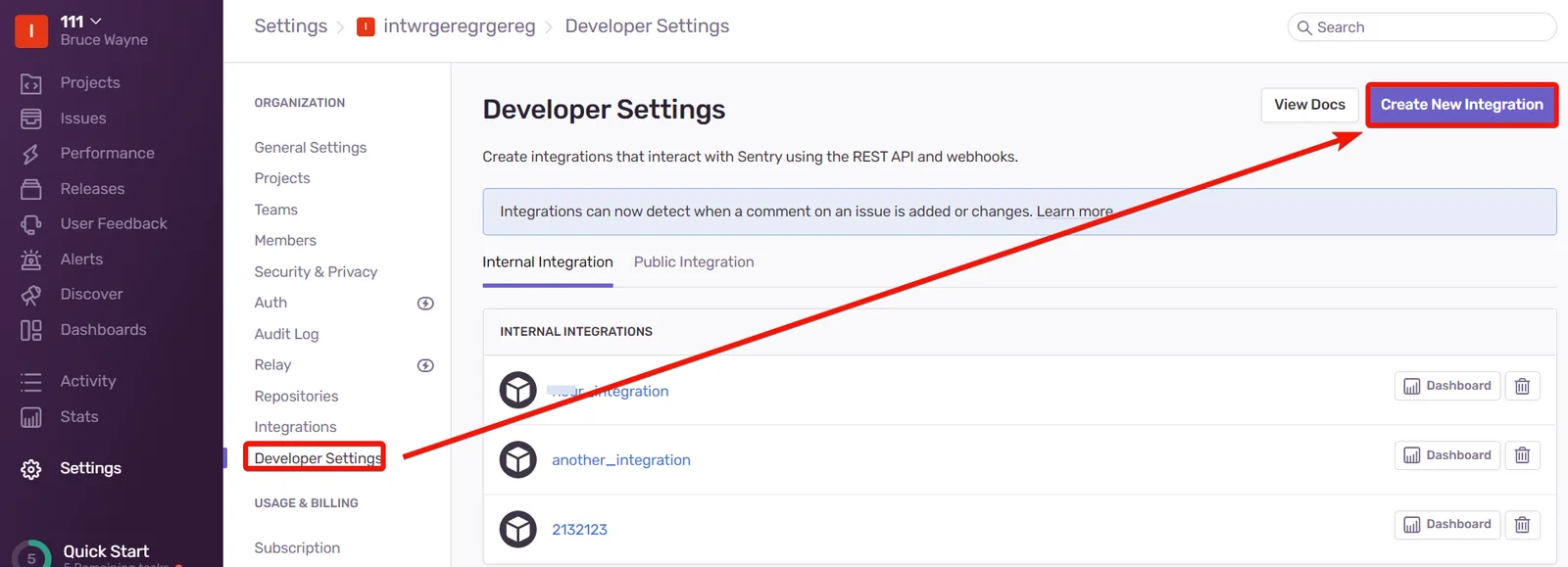Open General Settings in the settings menu
Screen dimensions: 1568x567
pyautogui.click(x=311, y=148)
